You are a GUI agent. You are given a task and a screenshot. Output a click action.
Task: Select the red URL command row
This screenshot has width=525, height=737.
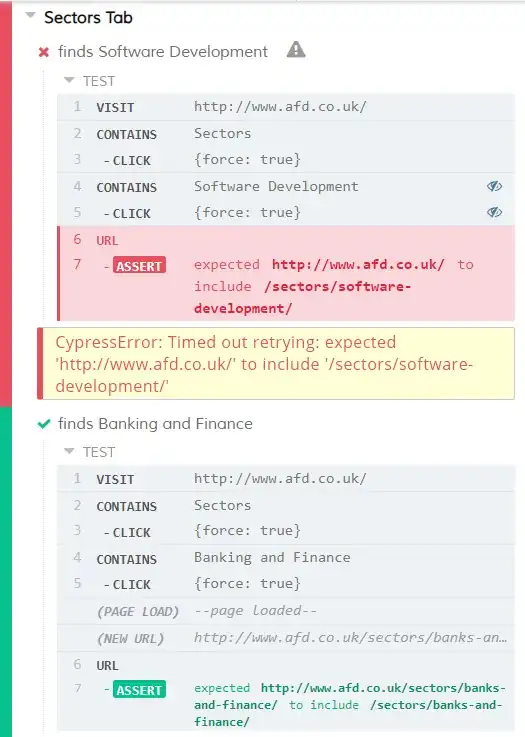click(286, 240)
